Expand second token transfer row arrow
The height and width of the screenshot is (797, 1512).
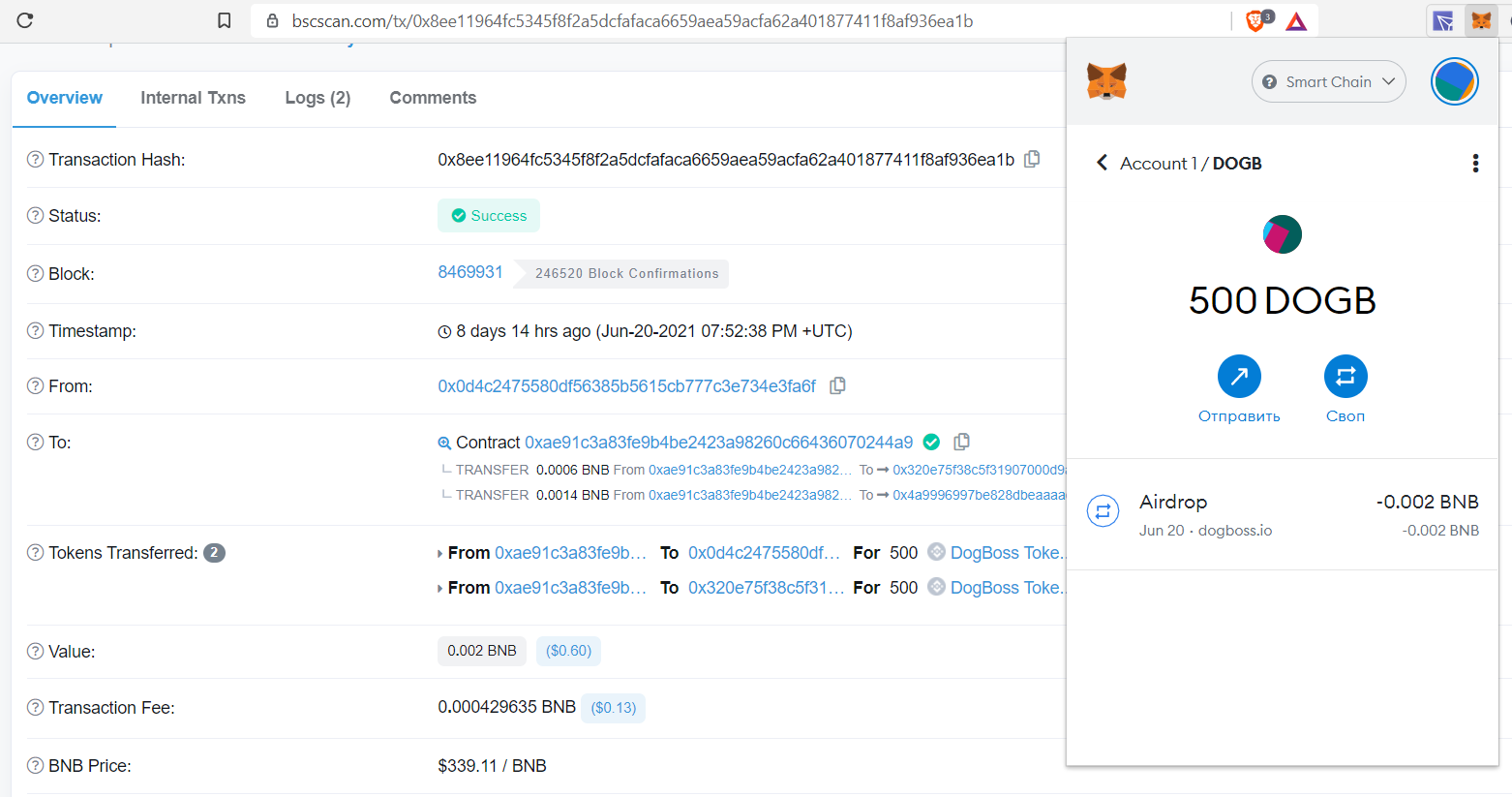(x=440, y=589)
